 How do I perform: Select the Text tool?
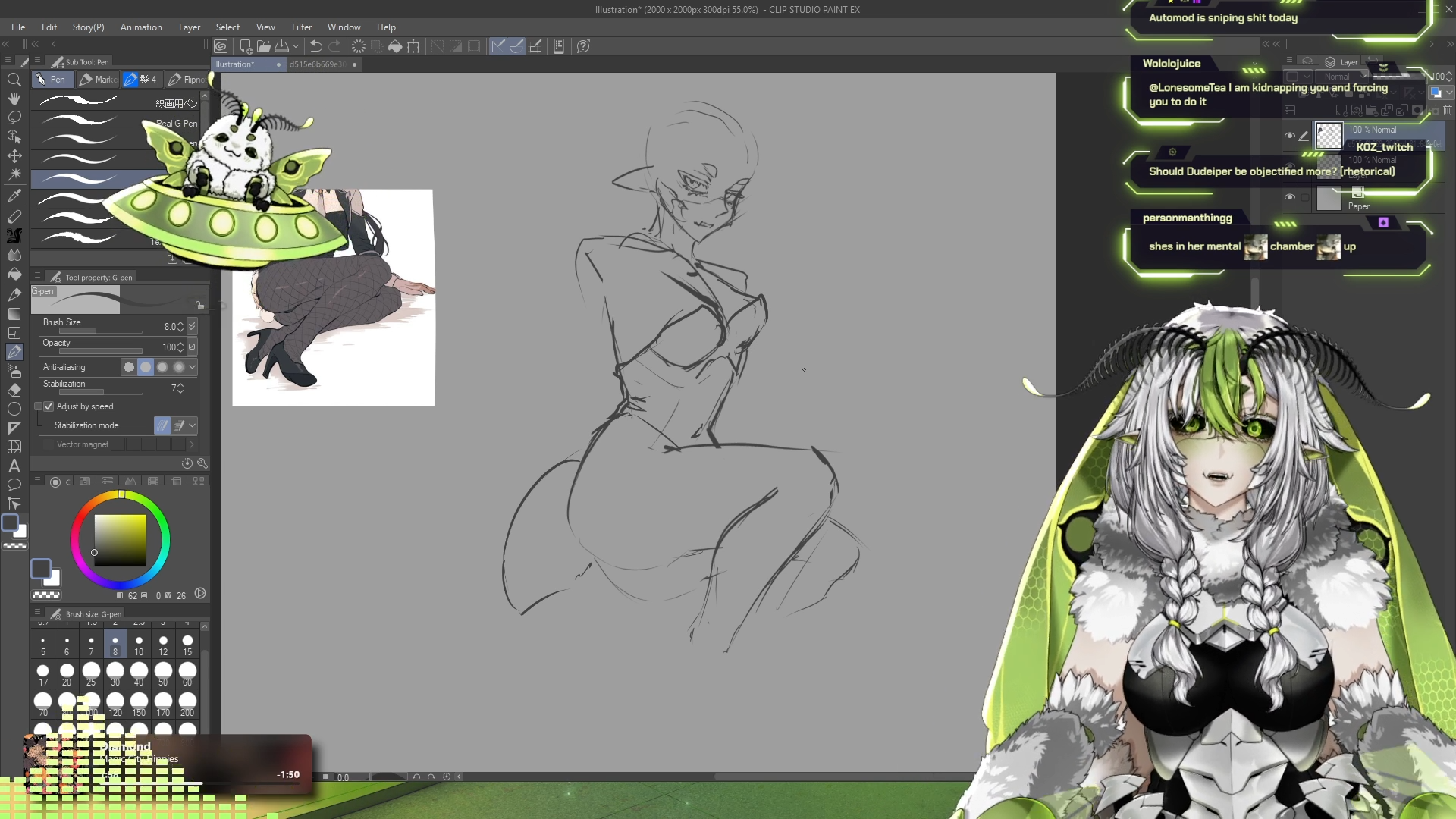tap(14, 466)
